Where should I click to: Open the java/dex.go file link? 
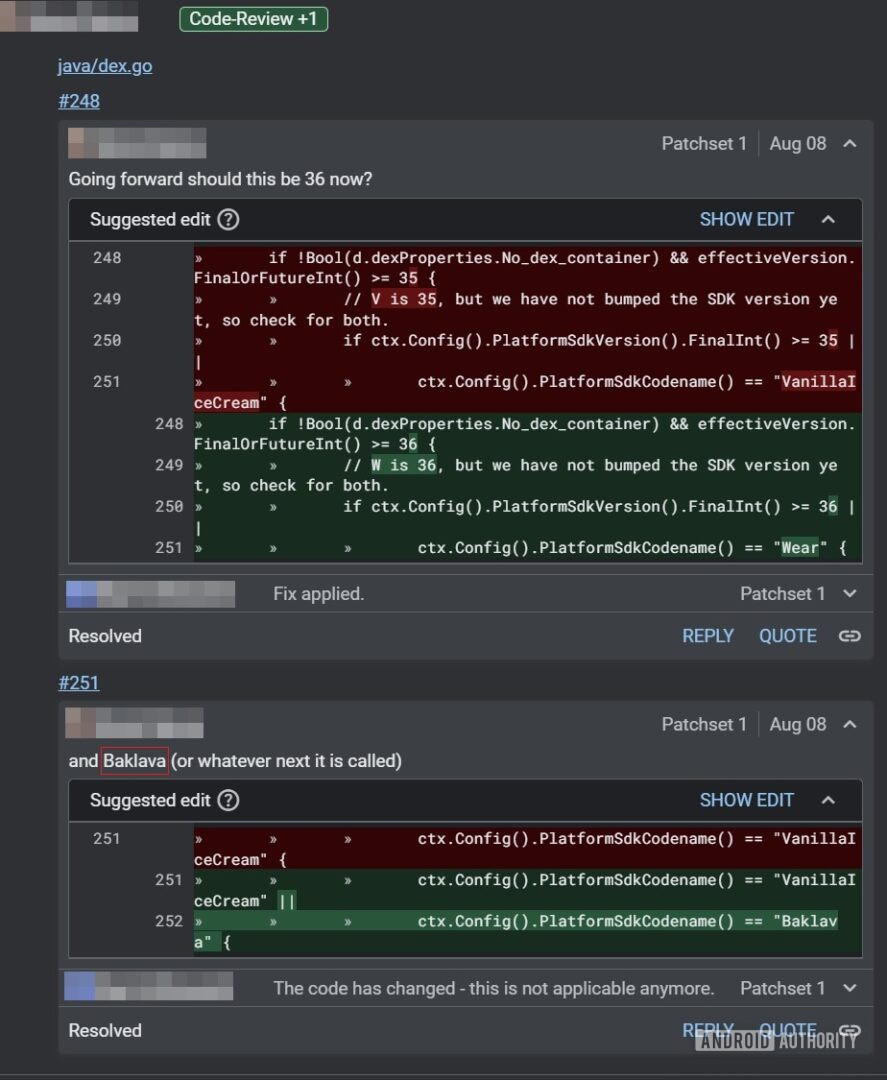(105, 66)
